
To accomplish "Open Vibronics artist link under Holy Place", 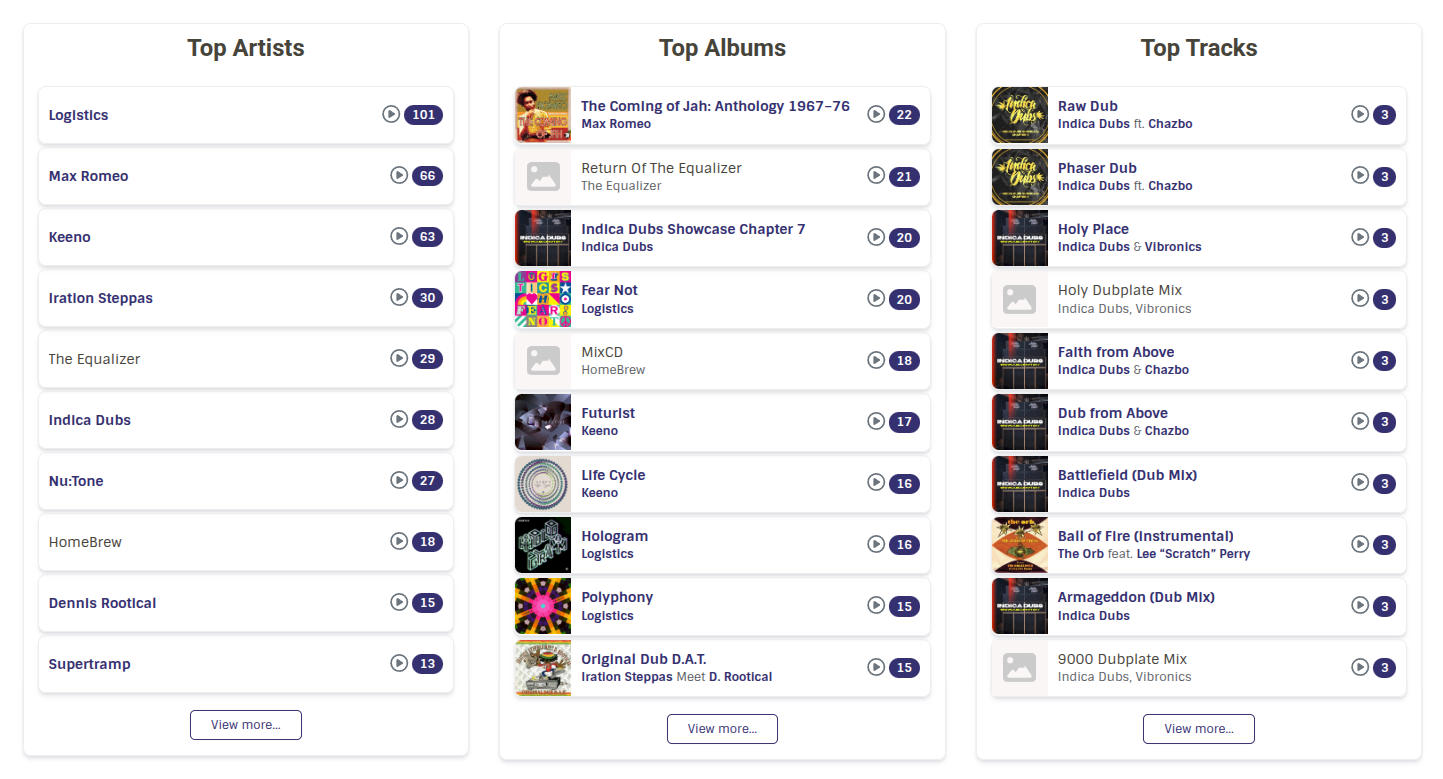I will click(x=1173, y=247).
